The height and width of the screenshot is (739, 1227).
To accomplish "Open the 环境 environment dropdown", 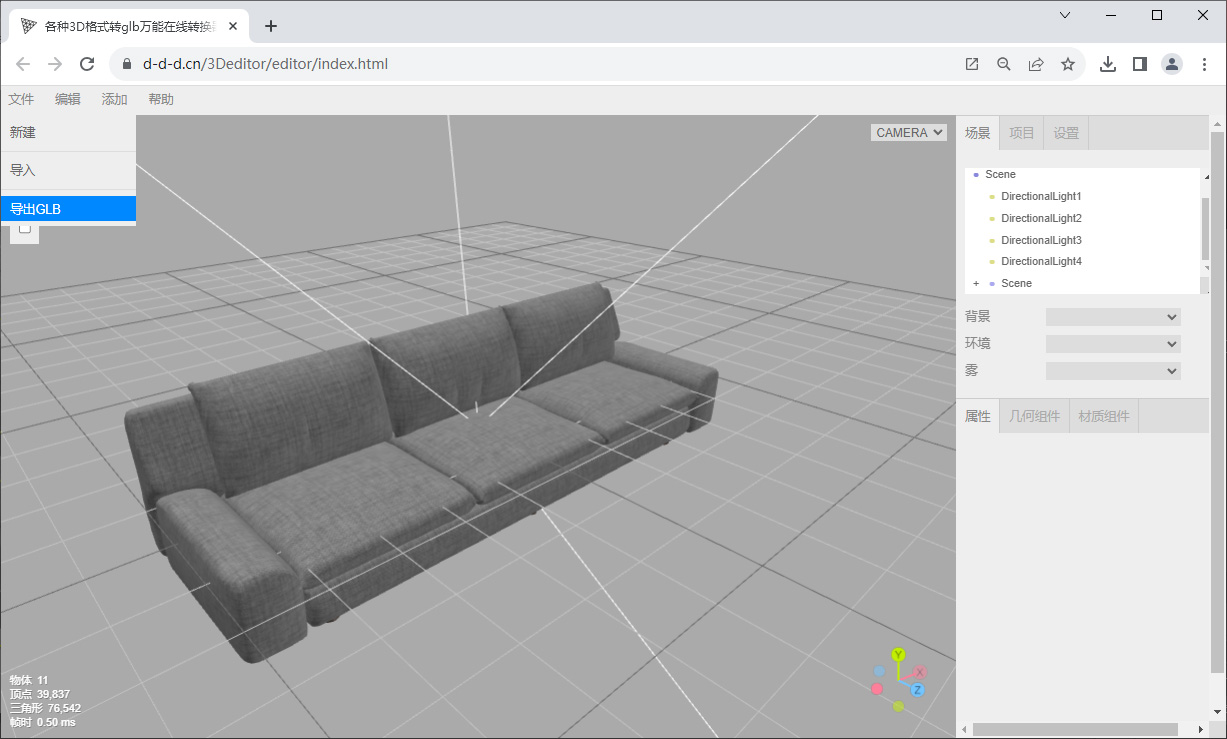I will [1113, 344].
